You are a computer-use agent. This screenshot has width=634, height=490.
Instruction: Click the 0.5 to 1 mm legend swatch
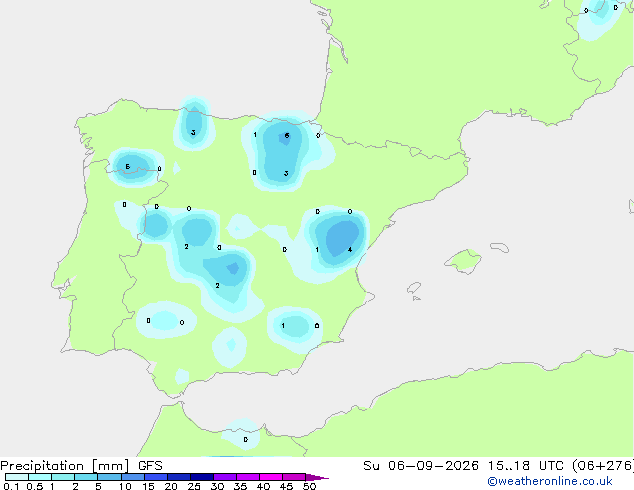[x=40, y=477]
